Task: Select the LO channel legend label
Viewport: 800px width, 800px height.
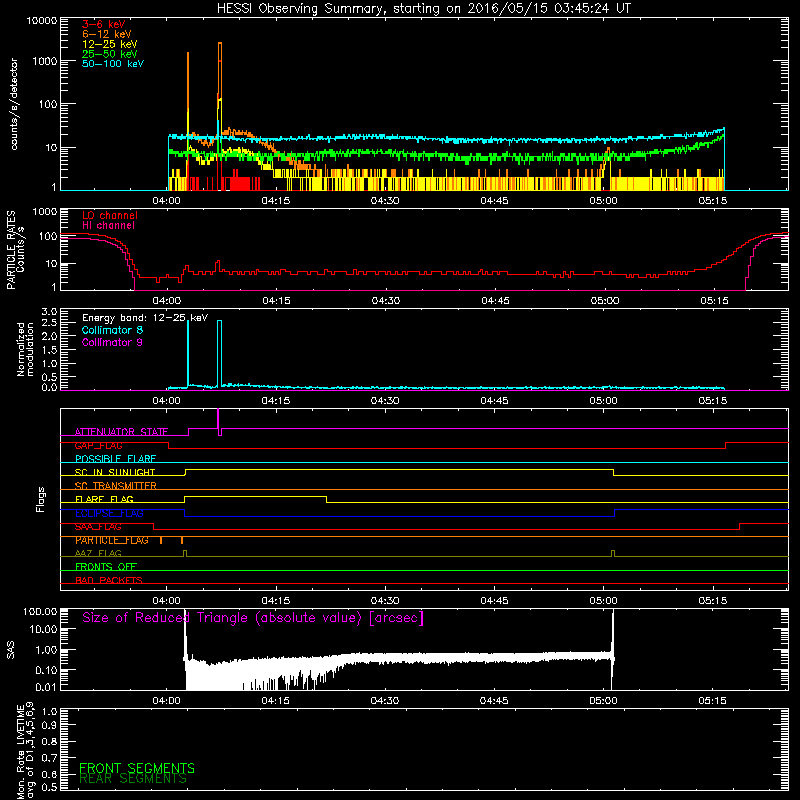Action: tap(110, 215)
